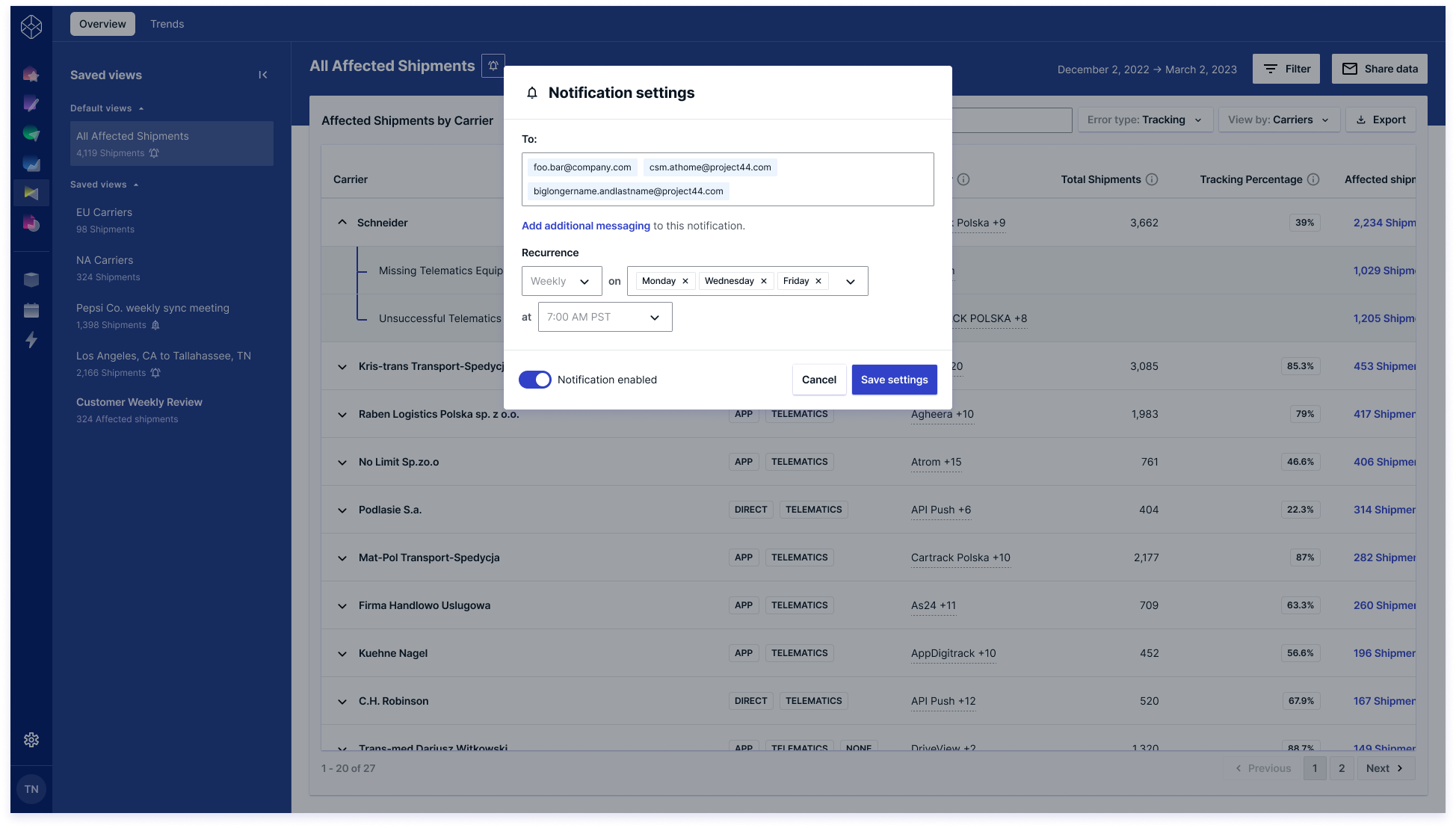Viewport: 1456px width, 828px height.
Task: Click the settings gear icon in sidebar
Action: pos(31,740)
